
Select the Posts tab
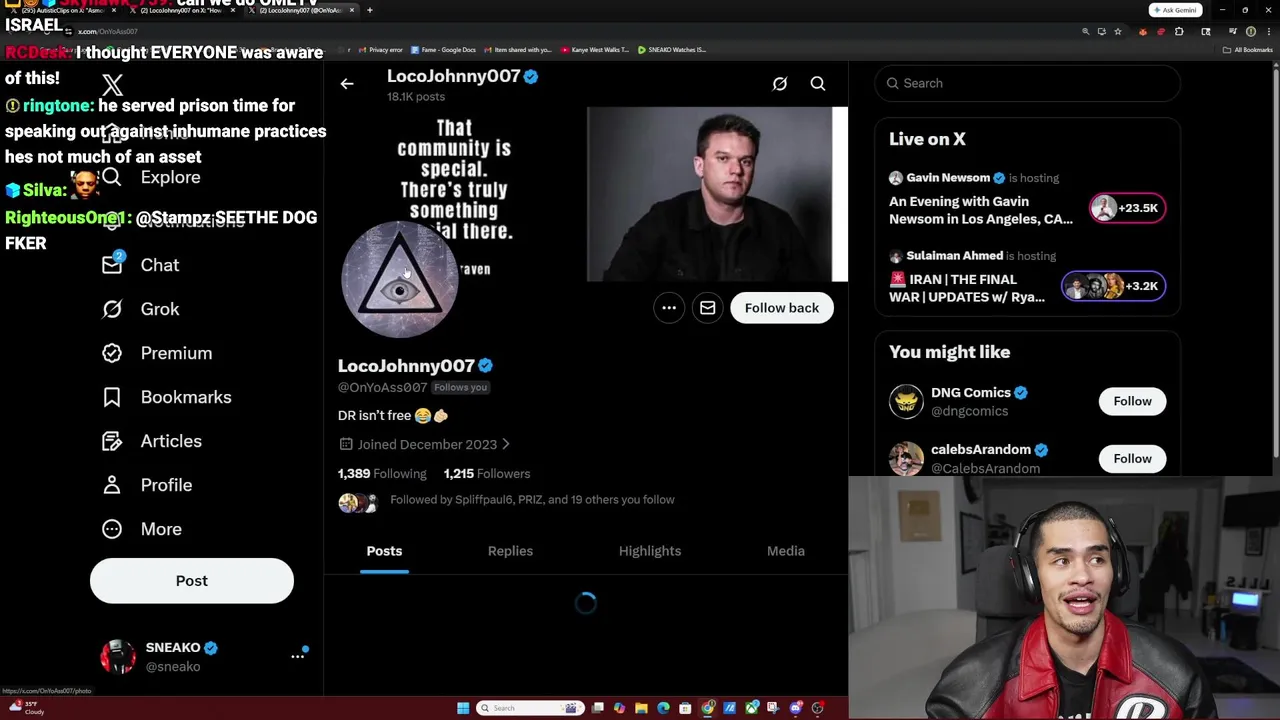tap(384, 551)
